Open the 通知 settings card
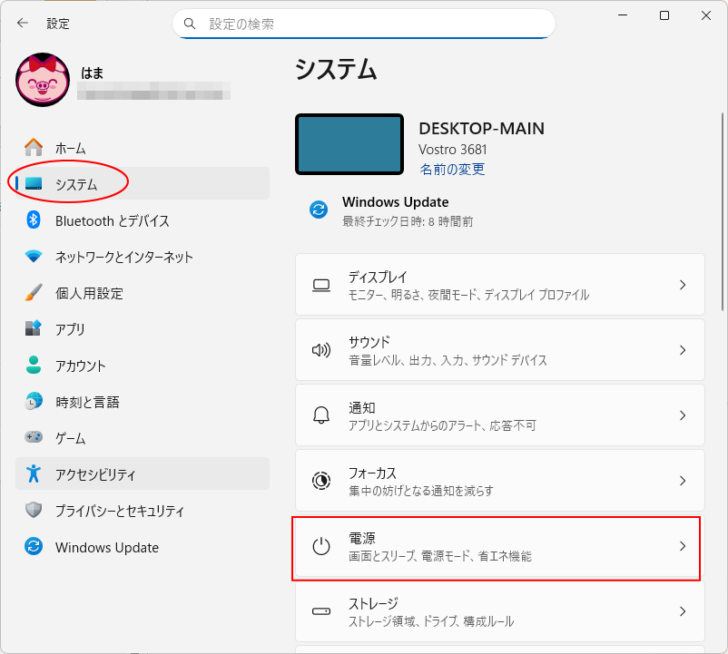Image resolution: width=728 pixels, height=654 pixels. tap(500, 415)
